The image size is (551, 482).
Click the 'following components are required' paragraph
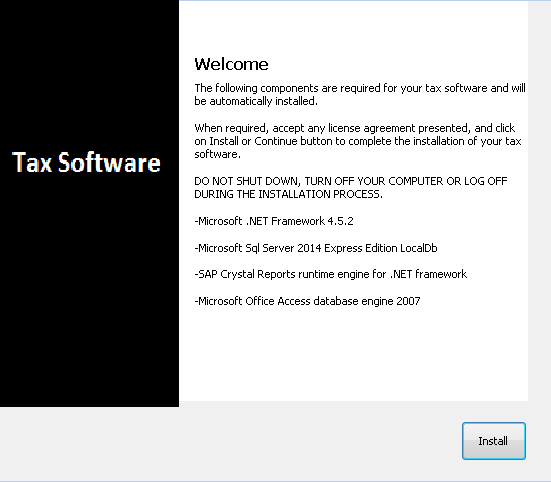tap(360, 95)
